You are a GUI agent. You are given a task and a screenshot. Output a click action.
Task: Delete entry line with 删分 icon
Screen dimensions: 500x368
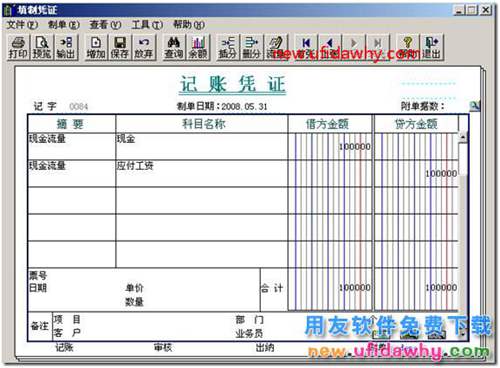click(x=252, y=47)
